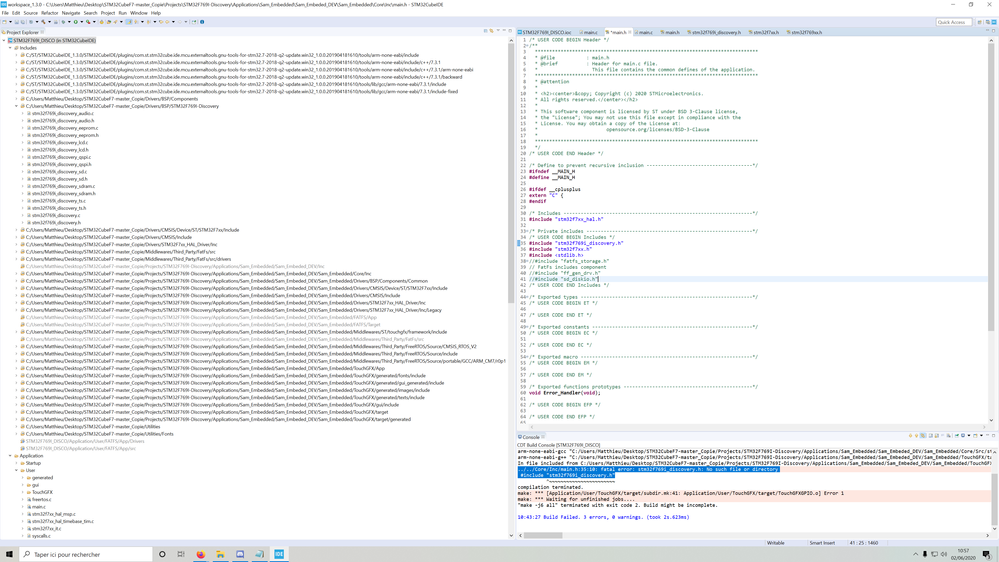Expand the TouchGFX folder under User
Image resolution: width=999 pixels, height=562 pixels.
click(23, 492)
